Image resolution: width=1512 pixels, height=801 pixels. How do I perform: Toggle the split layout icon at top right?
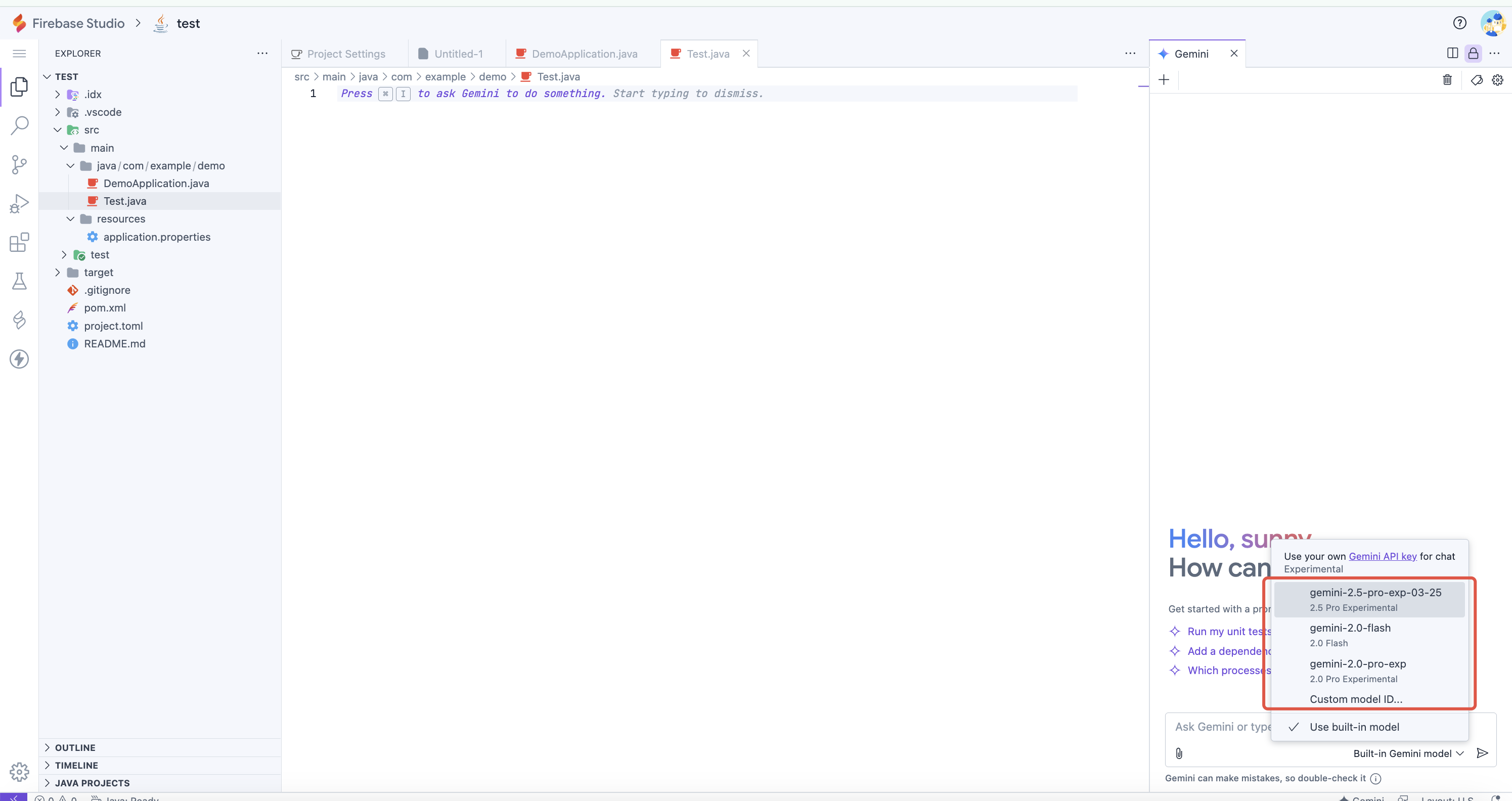1452,54
